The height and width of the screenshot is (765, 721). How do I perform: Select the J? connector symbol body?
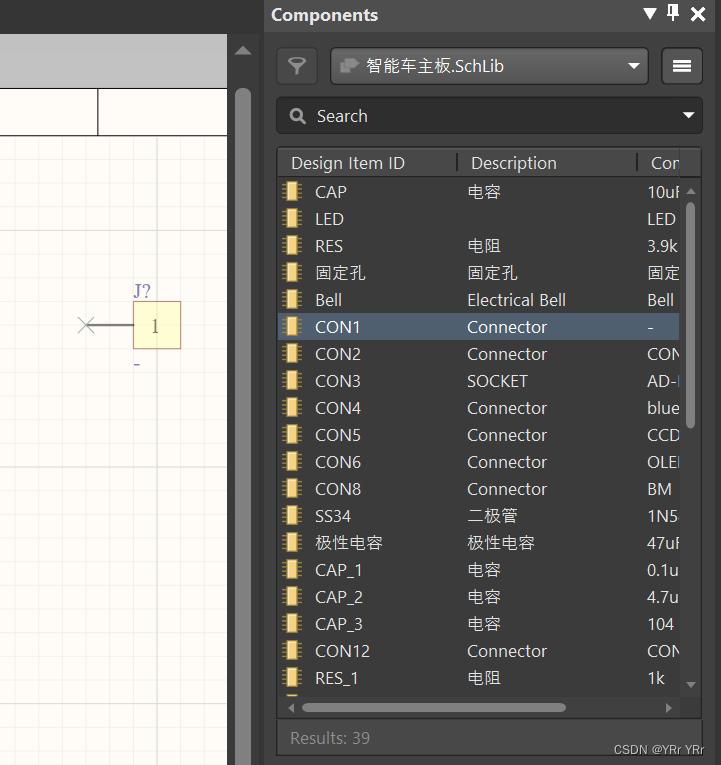coord(157,325)
